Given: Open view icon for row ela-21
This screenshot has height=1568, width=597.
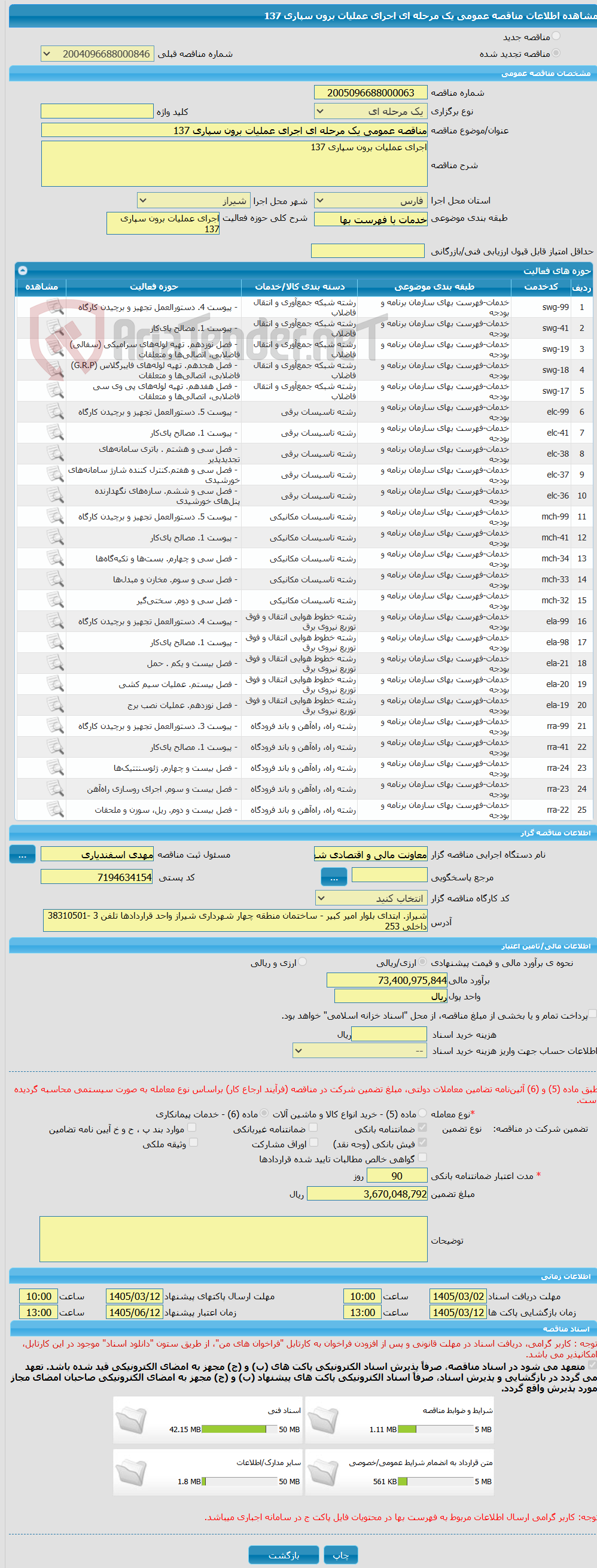Looking at the screenshot, I should [56, 663].
